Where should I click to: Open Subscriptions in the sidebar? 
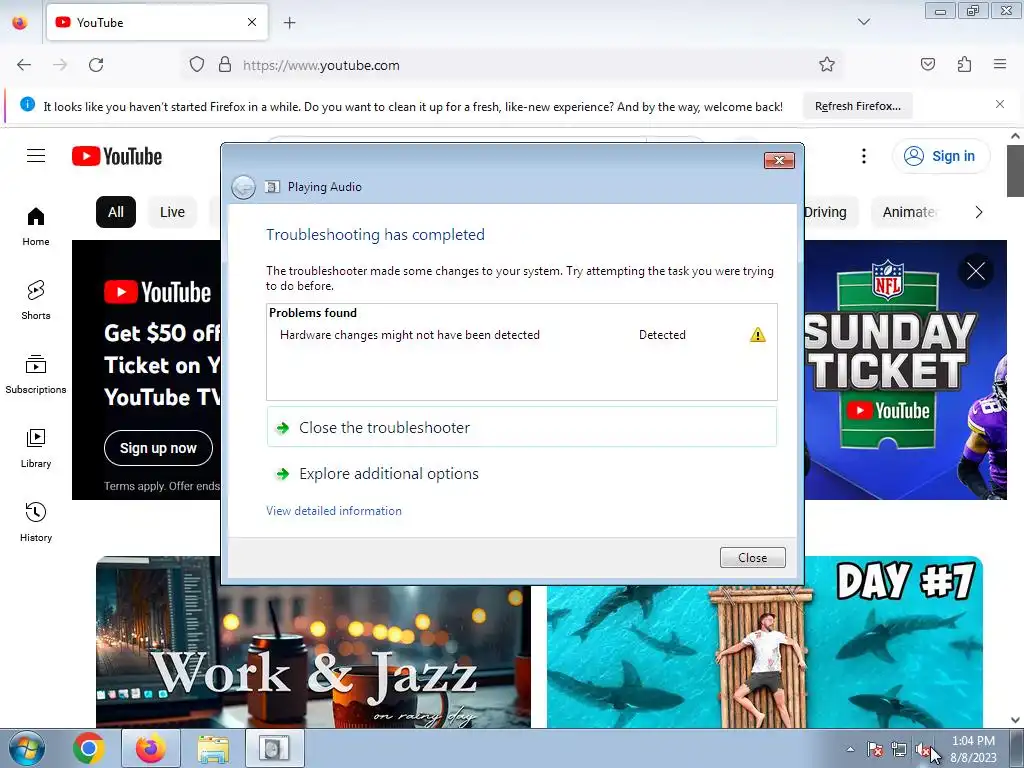pyautogui.click(x=36, y=374)
